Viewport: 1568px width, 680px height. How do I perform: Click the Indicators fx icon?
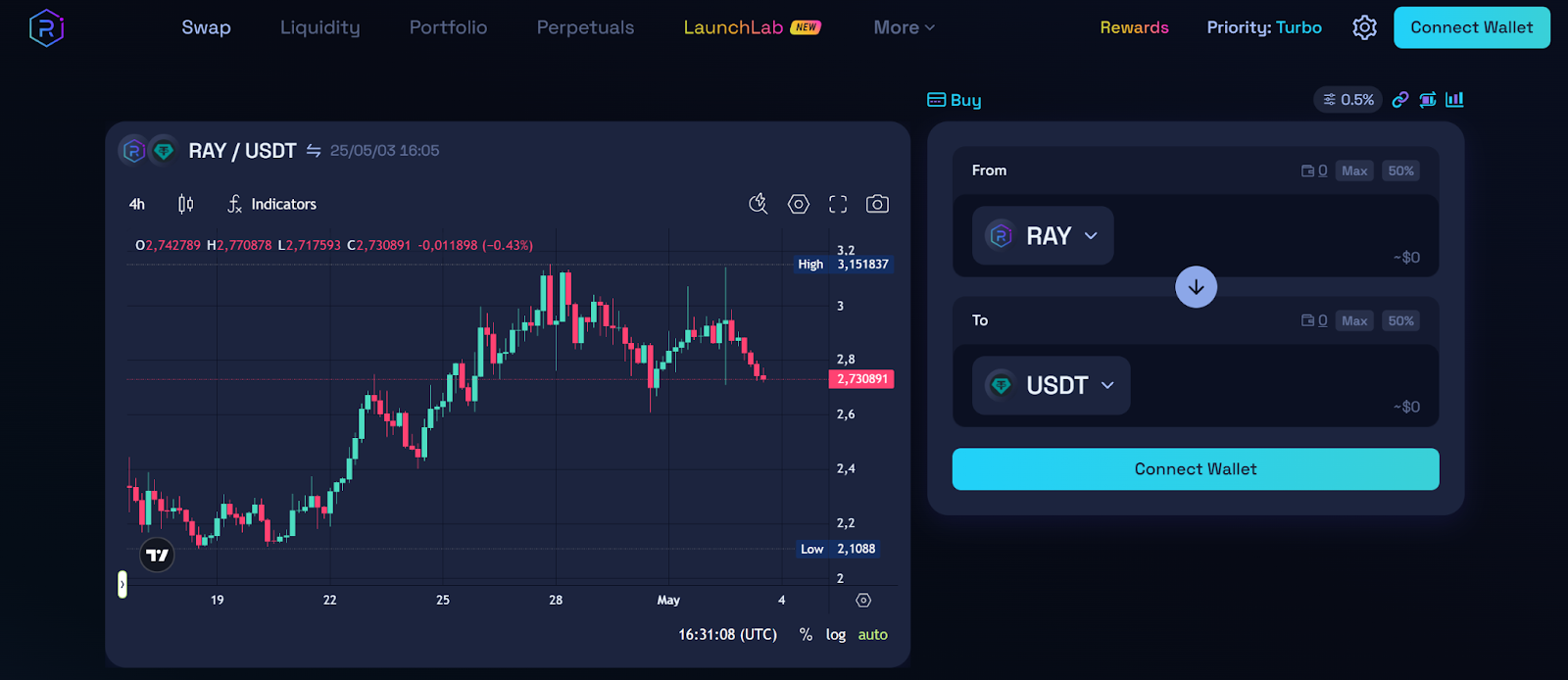[234, 204]
